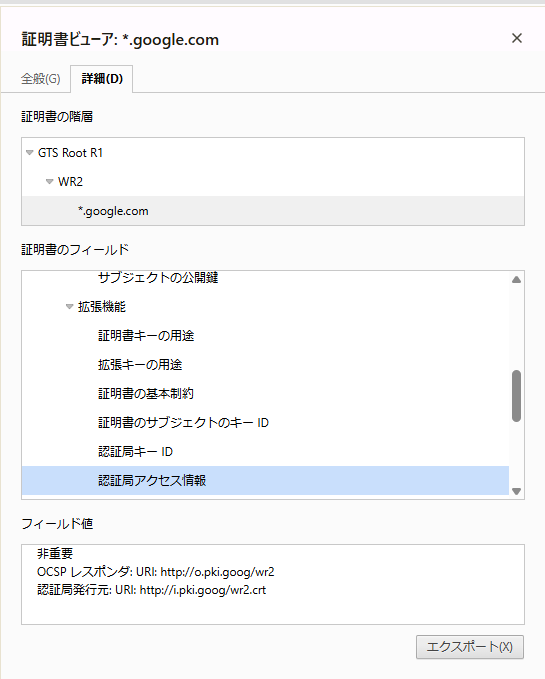Click the fields list scroll down arrow
Screen dimensions: 545x679
(x=516, y=491)
